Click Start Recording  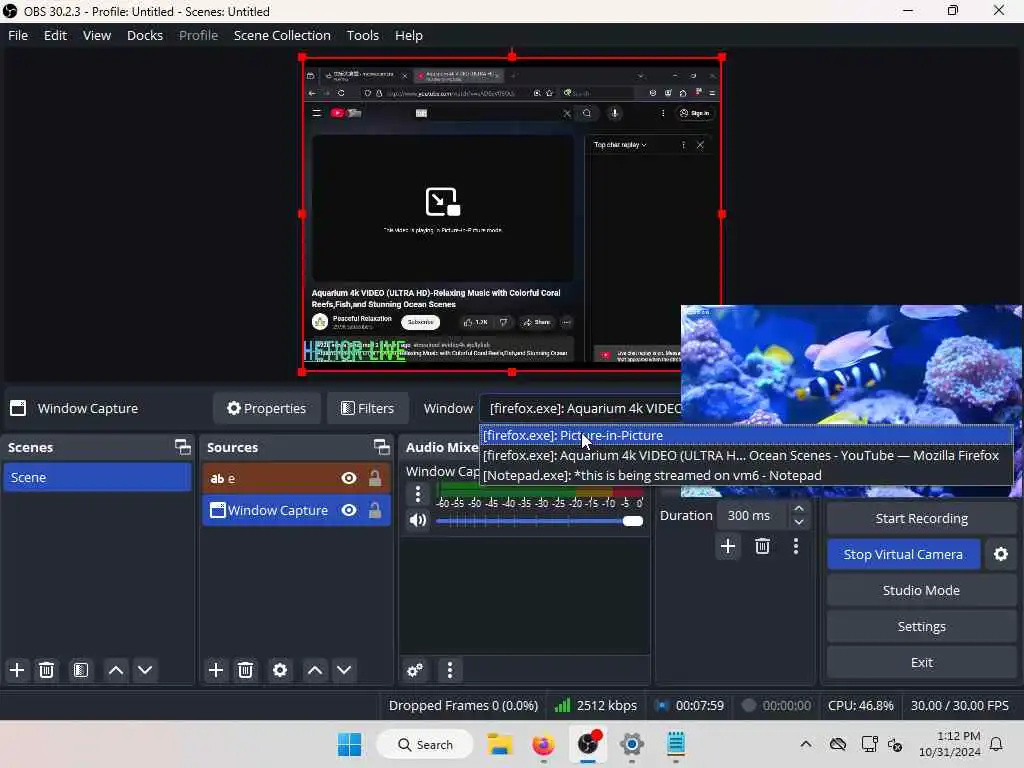921,519
